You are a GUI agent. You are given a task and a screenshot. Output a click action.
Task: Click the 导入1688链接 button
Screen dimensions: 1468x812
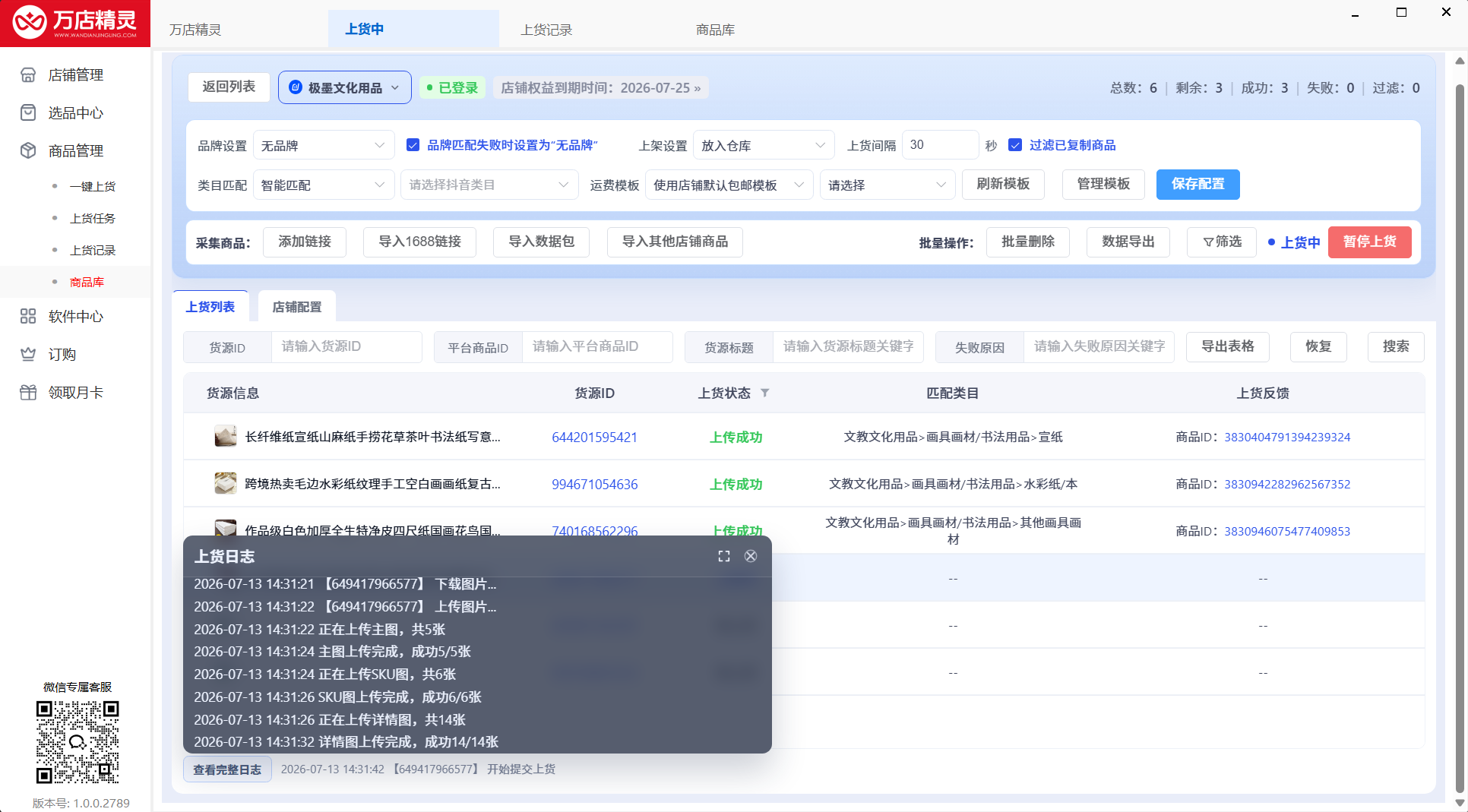tap(419, 242)
